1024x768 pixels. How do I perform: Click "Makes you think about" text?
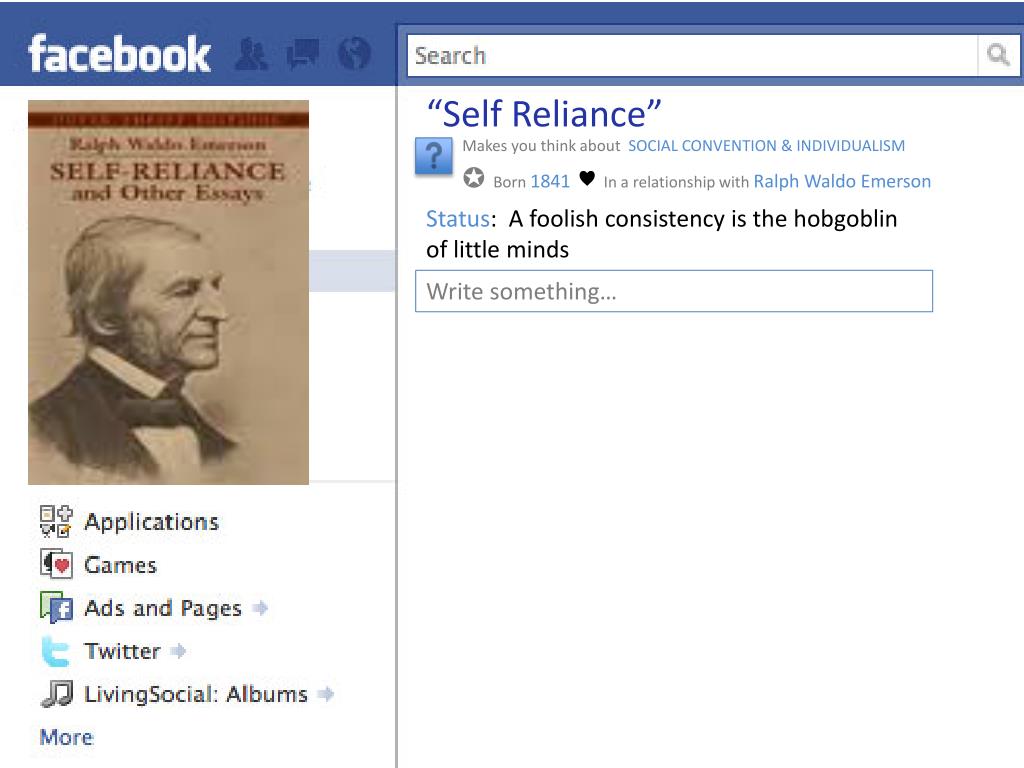[541, 146]
